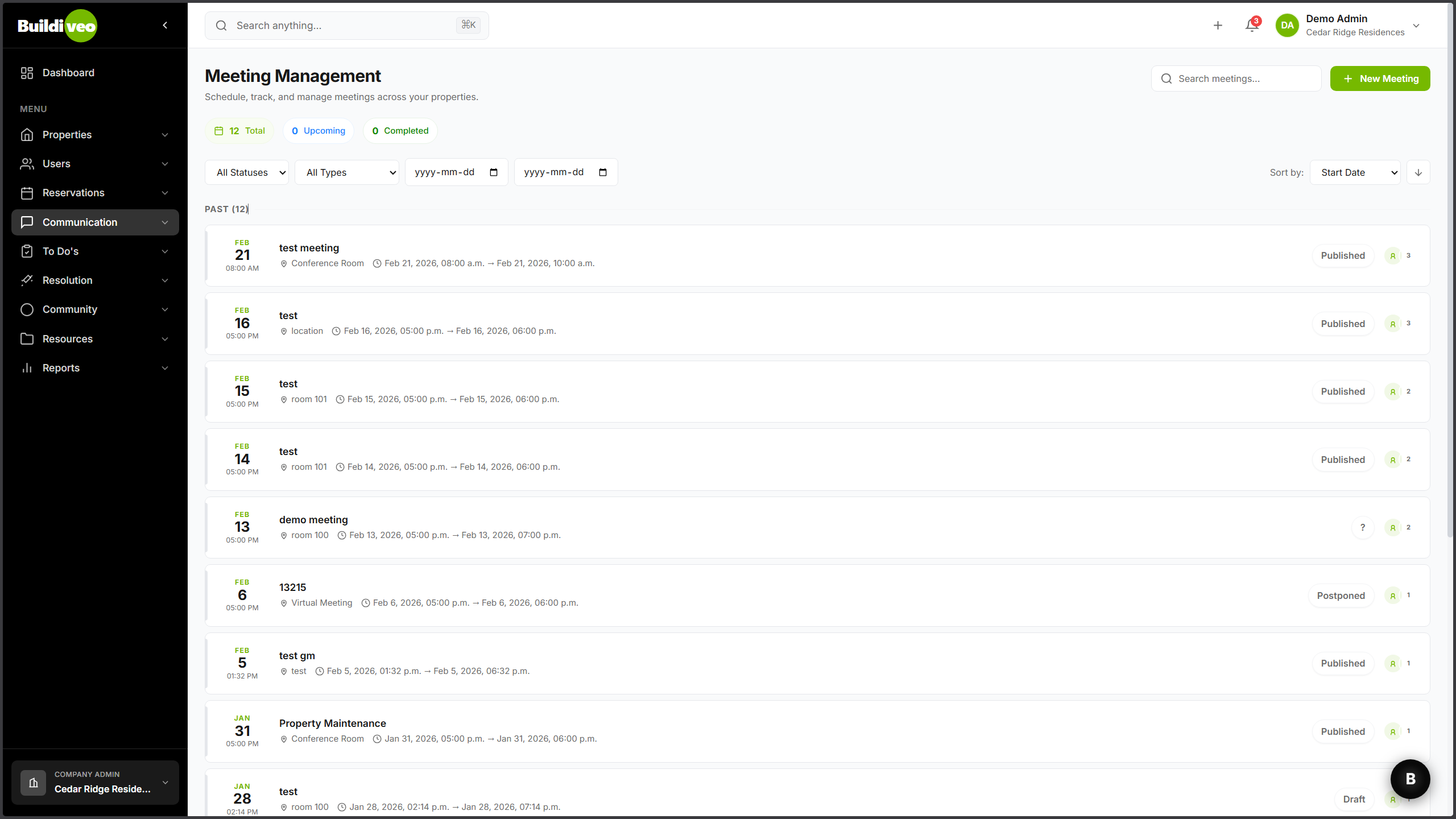
Task: Collapse the sidebar with arrow icon
Action: [165, 25]
